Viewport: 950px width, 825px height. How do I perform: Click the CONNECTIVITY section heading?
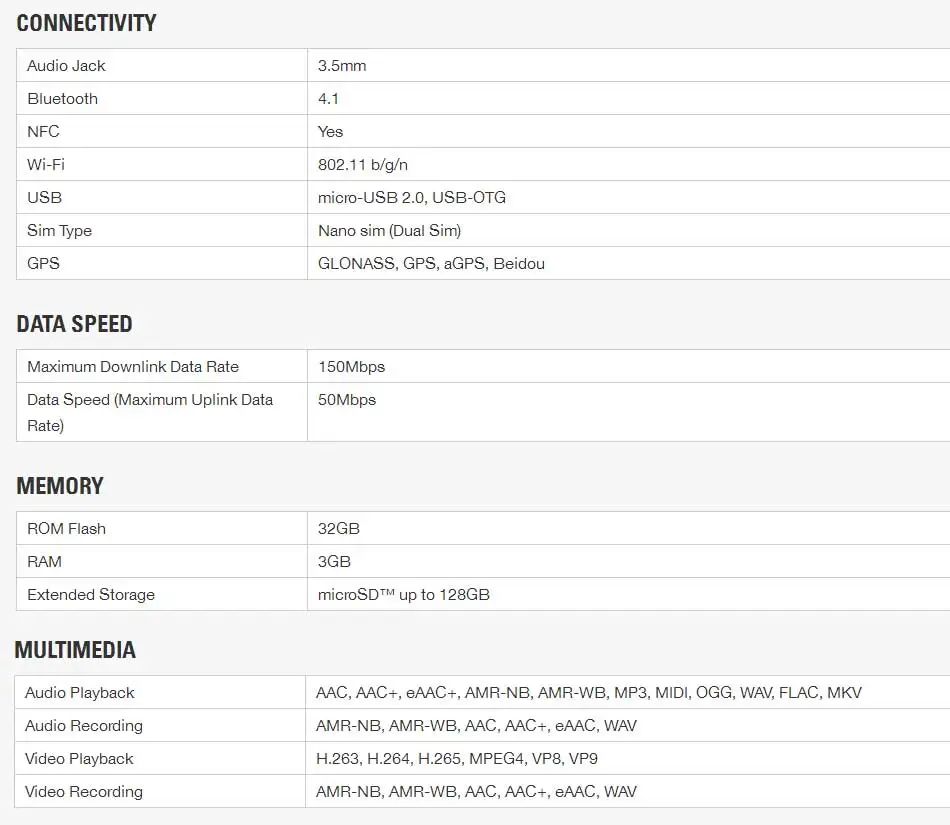[x=86, y=23]
